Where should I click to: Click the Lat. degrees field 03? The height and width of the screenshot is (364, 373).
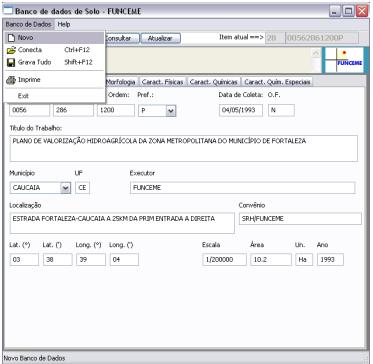click(x=24, y=259)
